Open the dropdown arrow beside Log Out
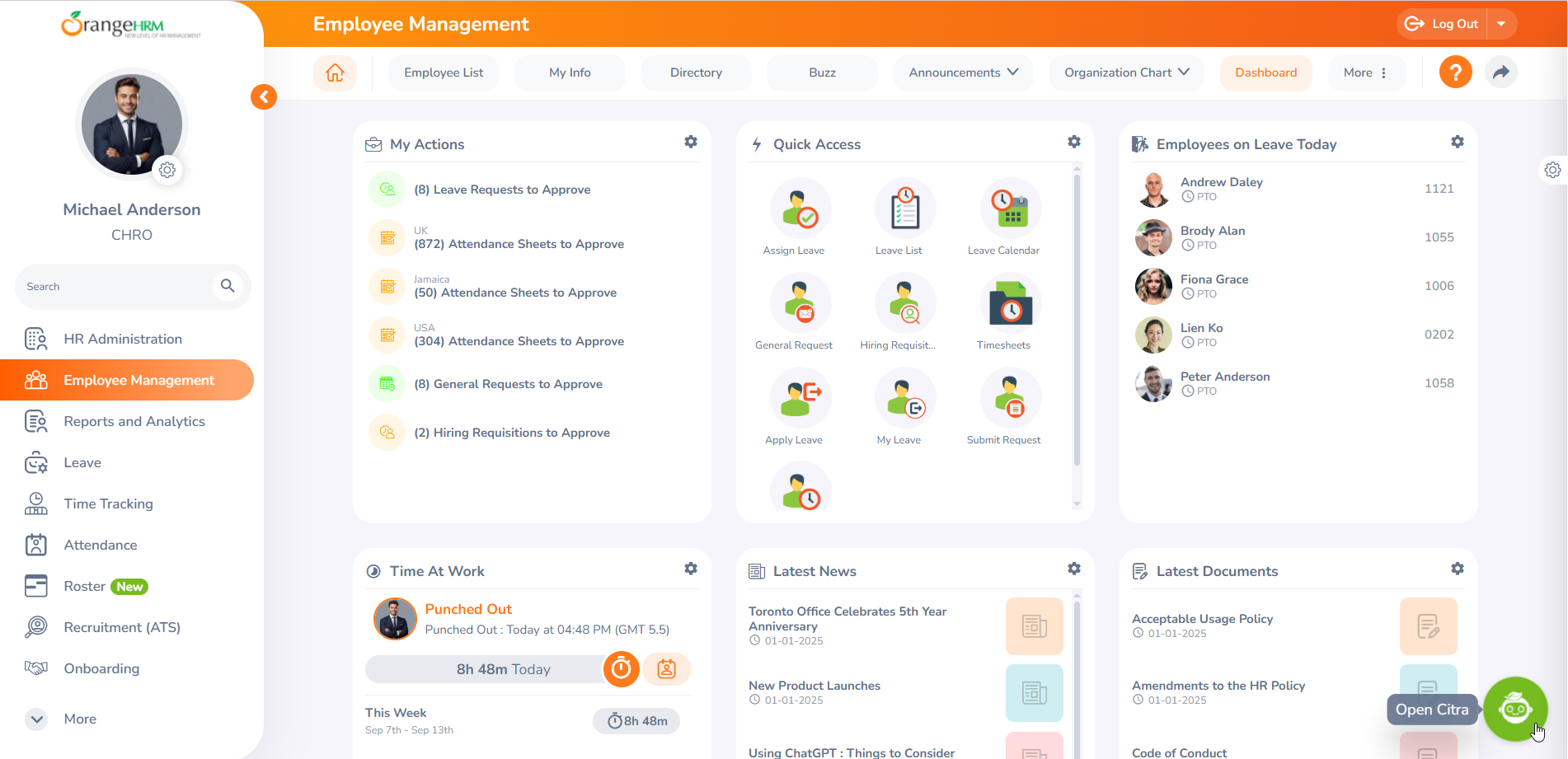Image resolution: width=1568 pixels, height=759 pixels. tap(1501, 24)
